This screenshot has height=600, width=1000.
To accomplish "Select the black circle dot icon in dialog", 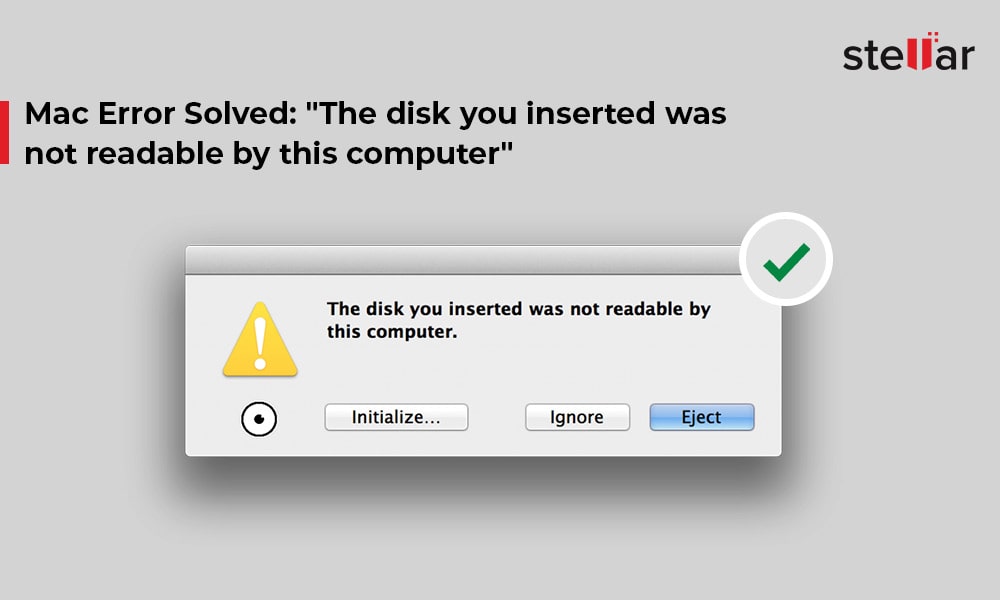I will 259,419.
